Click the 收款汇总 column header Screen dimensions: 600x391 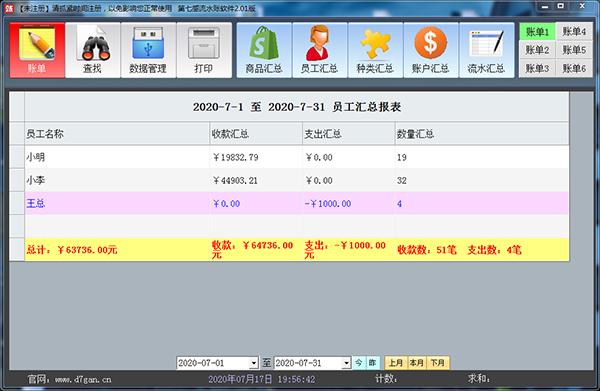(256, 134)
